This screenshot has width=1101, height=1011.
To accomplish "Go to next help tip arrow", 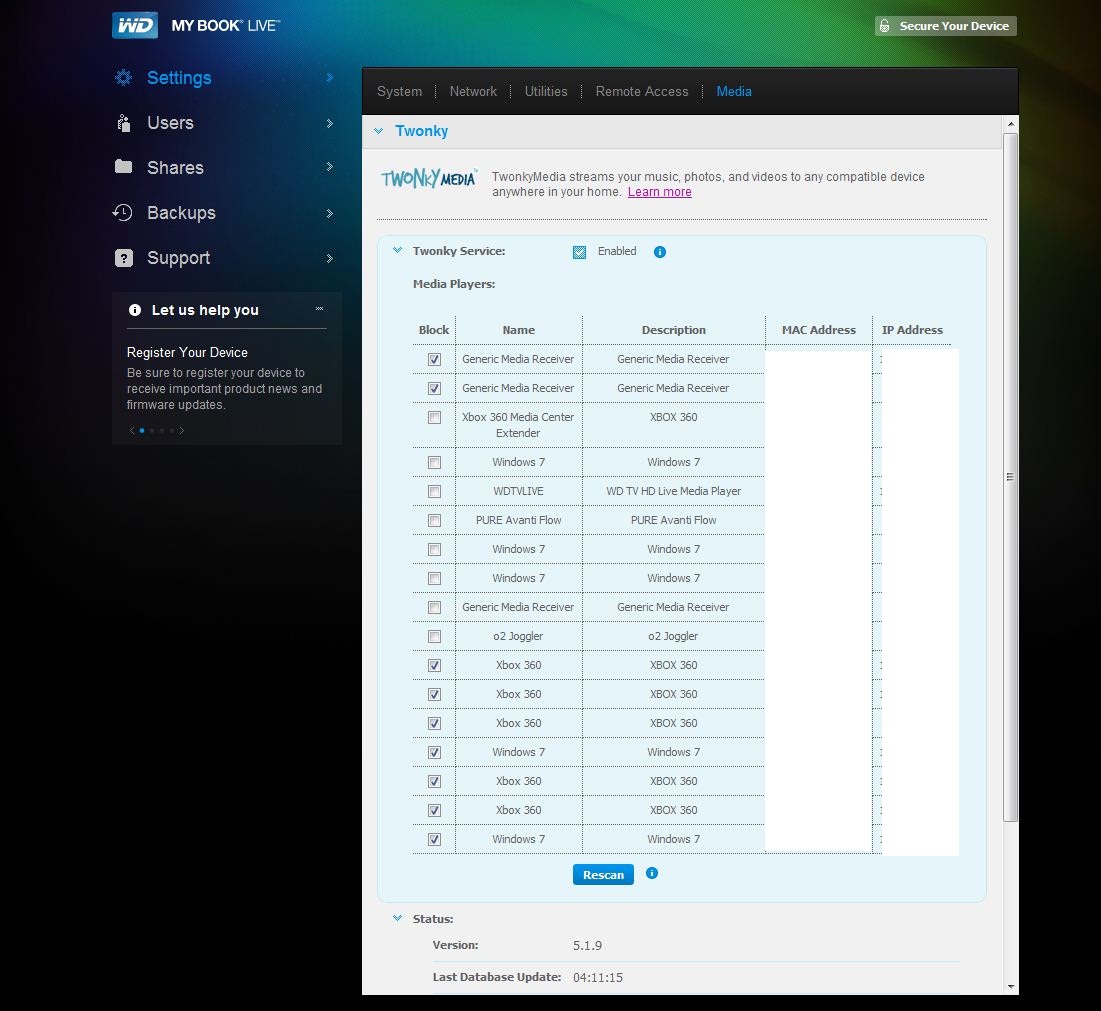I will 182,430.
